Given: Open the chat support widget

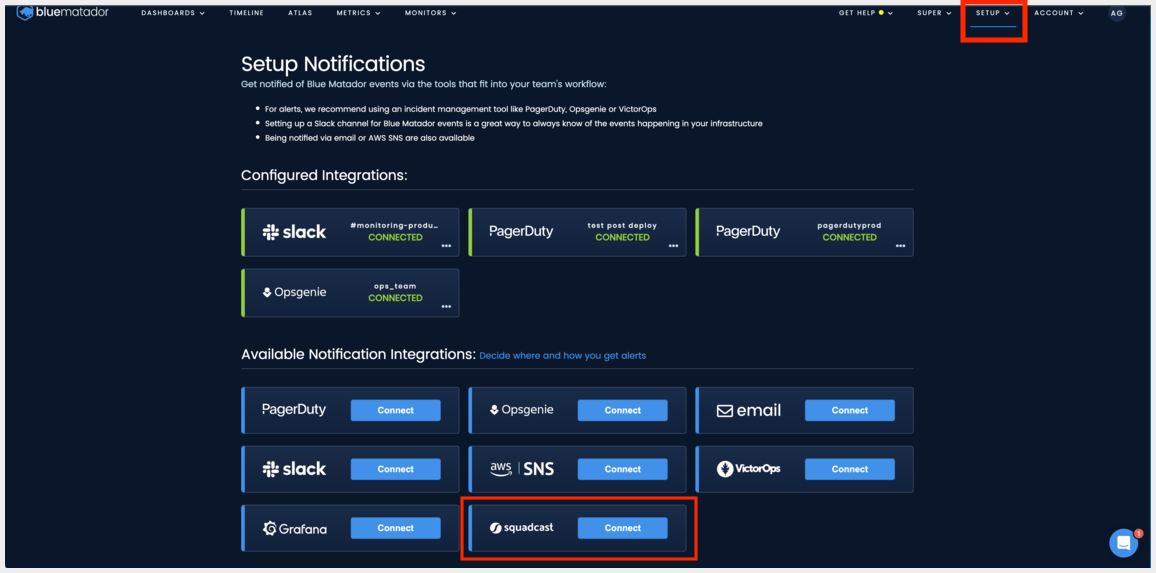Looking at the screenshot, I should 1124,543.
